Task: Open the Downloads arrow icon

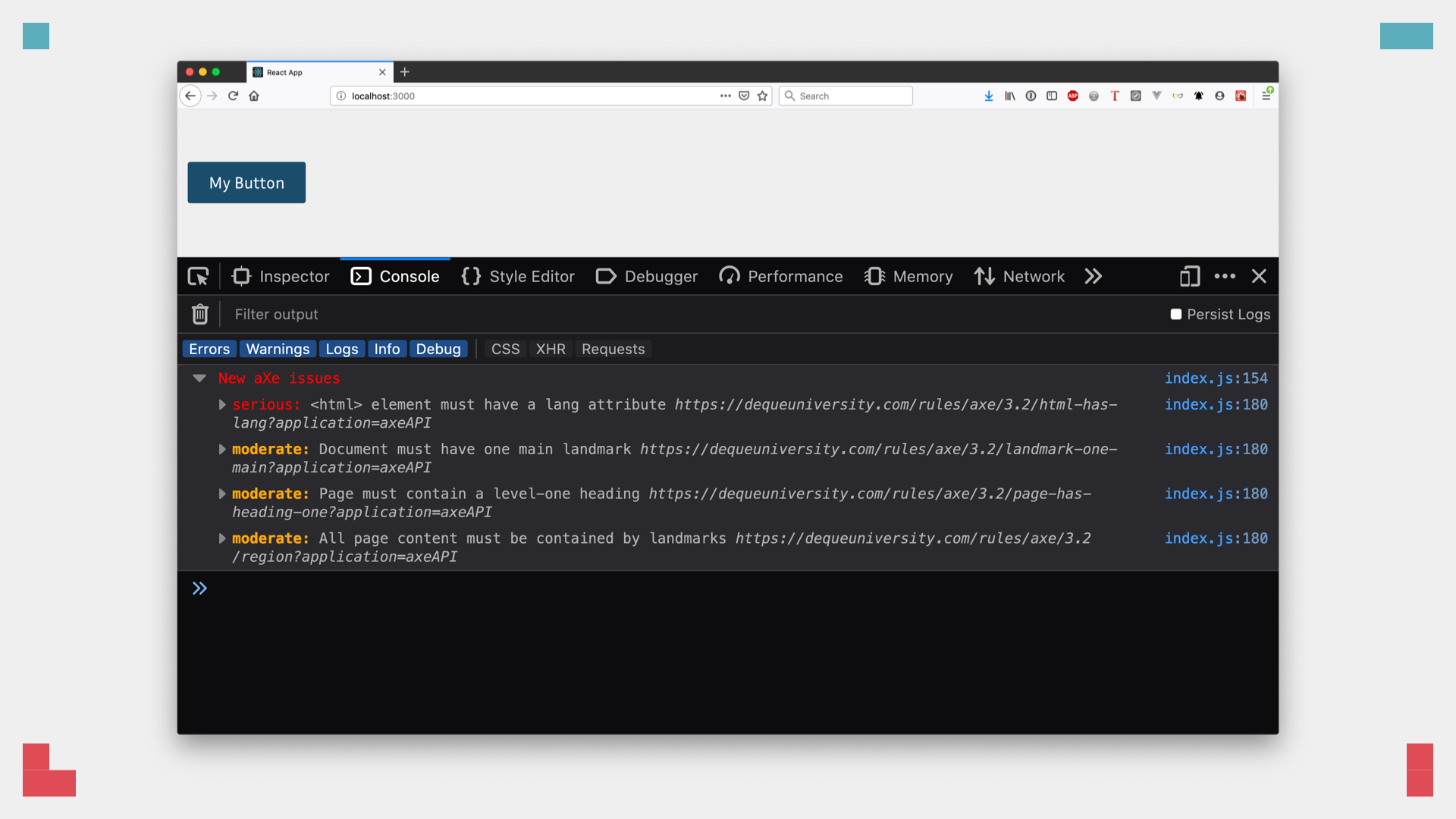Action: point(989,96)
